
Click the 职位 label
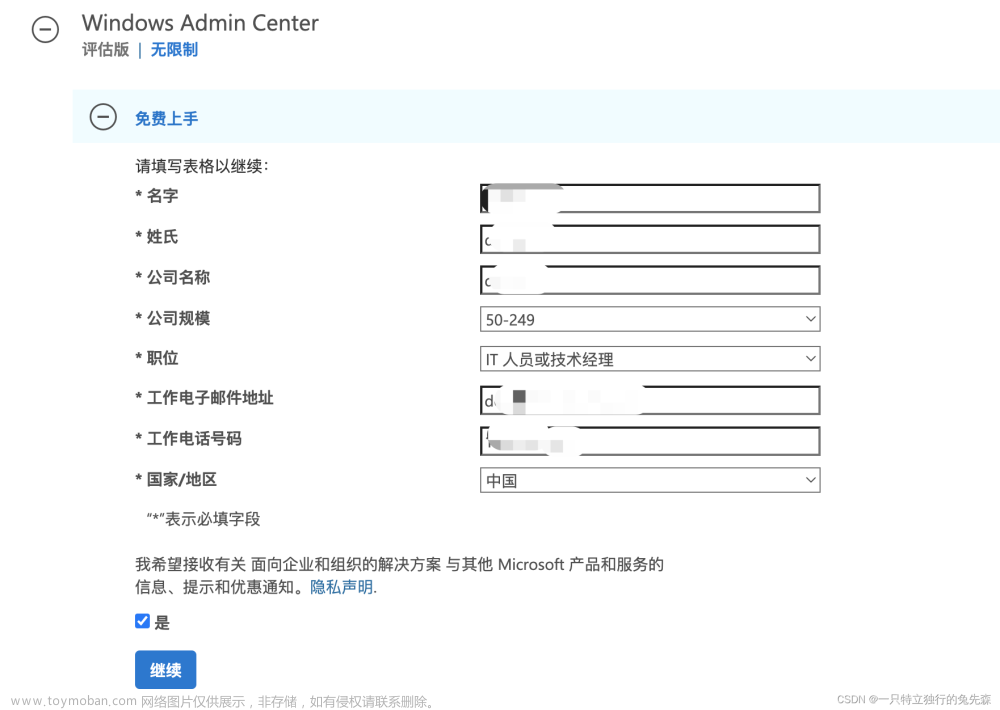coord(162,358)
